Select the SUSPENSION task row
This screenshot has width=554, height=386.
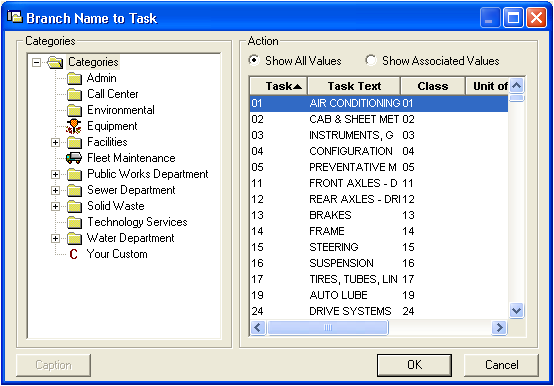(379, 263)
